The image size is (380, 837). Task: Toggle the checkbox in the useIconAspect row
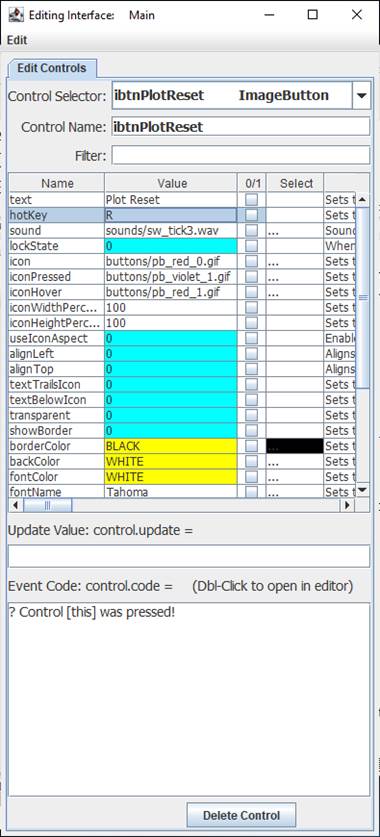[x=251, y=338]
